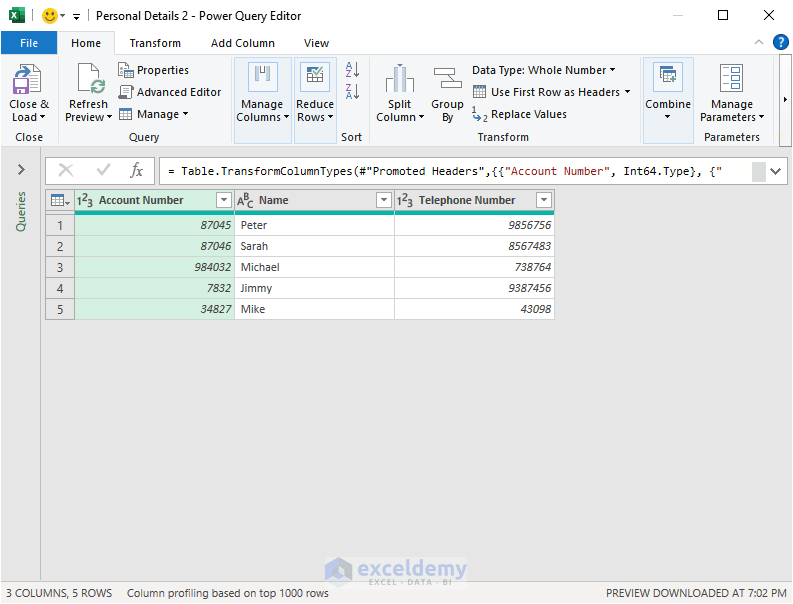Click the smiley feedback icon
This screenshot has width=793, height=604.
[50, 16]
